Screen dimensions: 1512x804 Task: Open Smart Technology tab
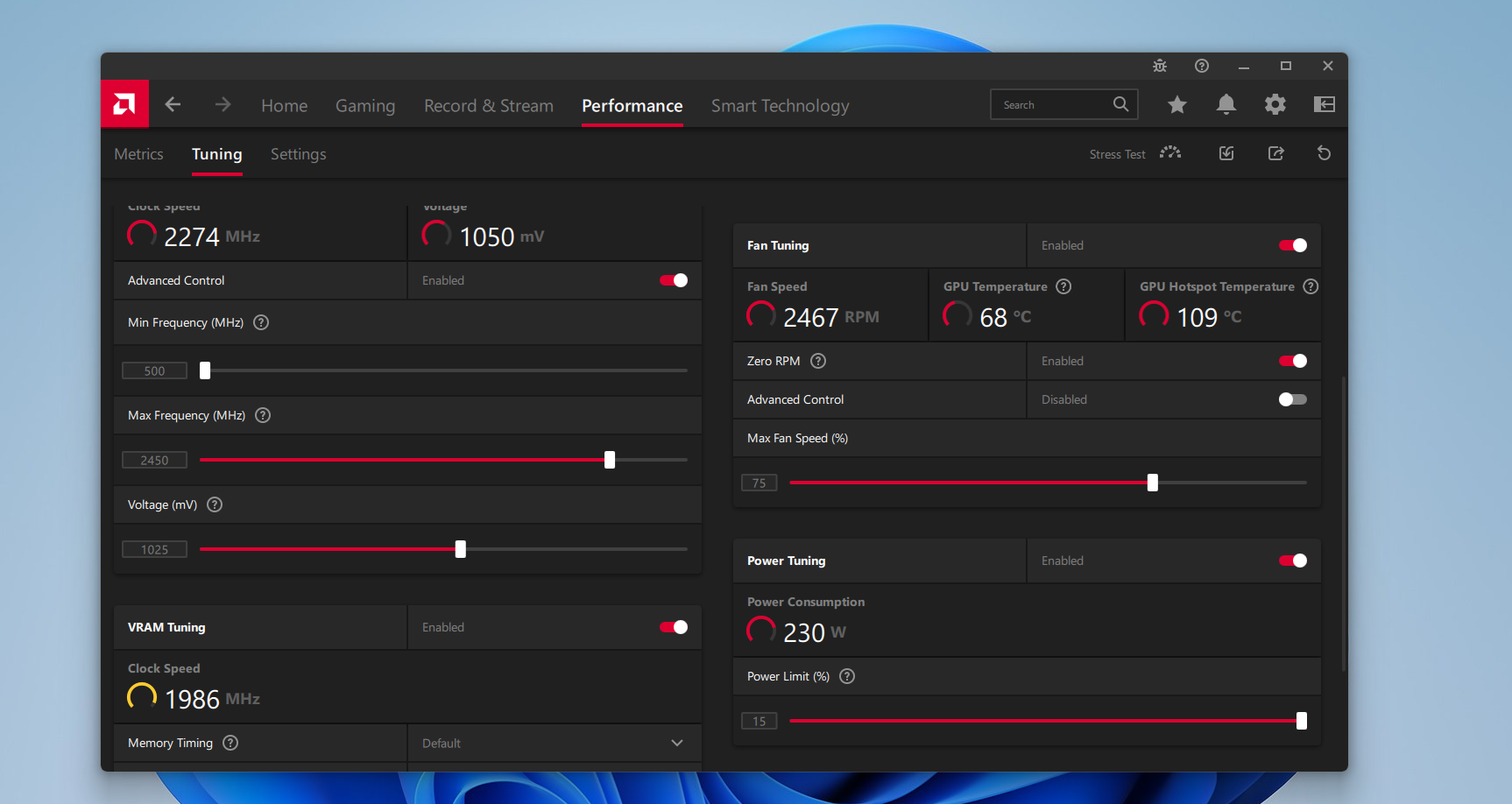[781, 106]
